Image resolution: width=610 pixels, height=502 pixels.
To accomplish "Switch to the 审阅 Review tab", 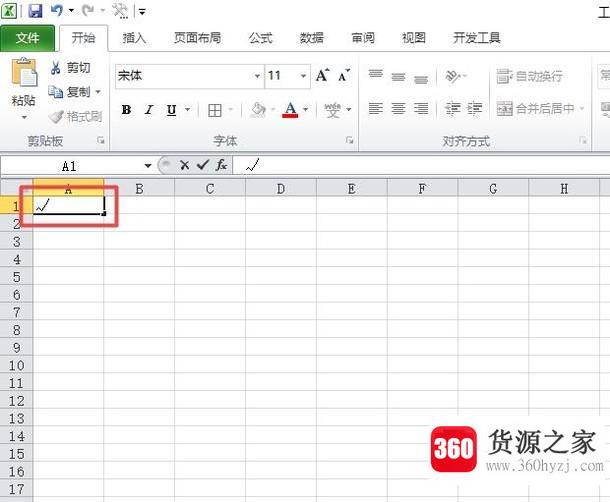I will click(x=363, y=38).
